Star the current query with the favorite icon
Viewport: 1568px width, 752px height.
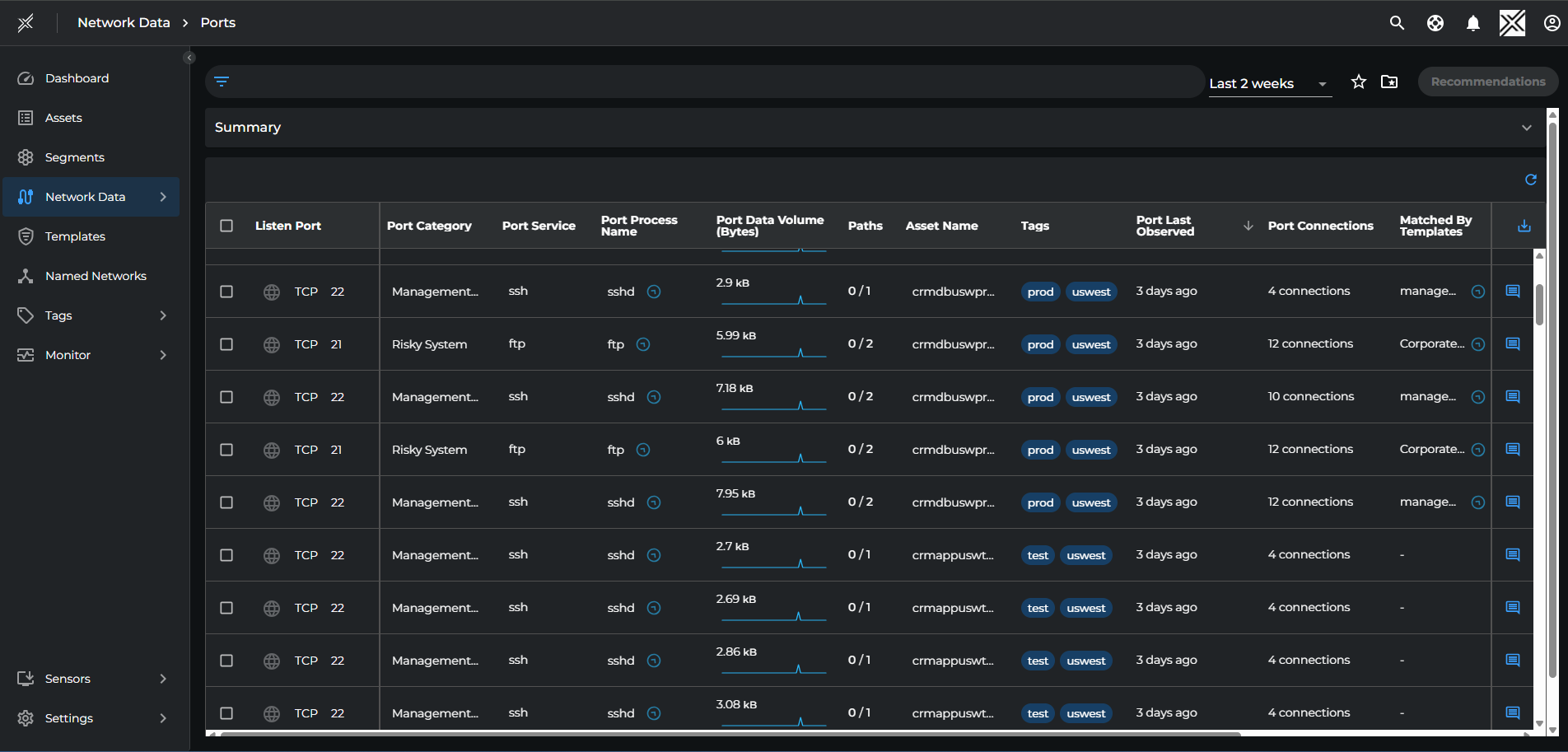tap(1358, 82)
